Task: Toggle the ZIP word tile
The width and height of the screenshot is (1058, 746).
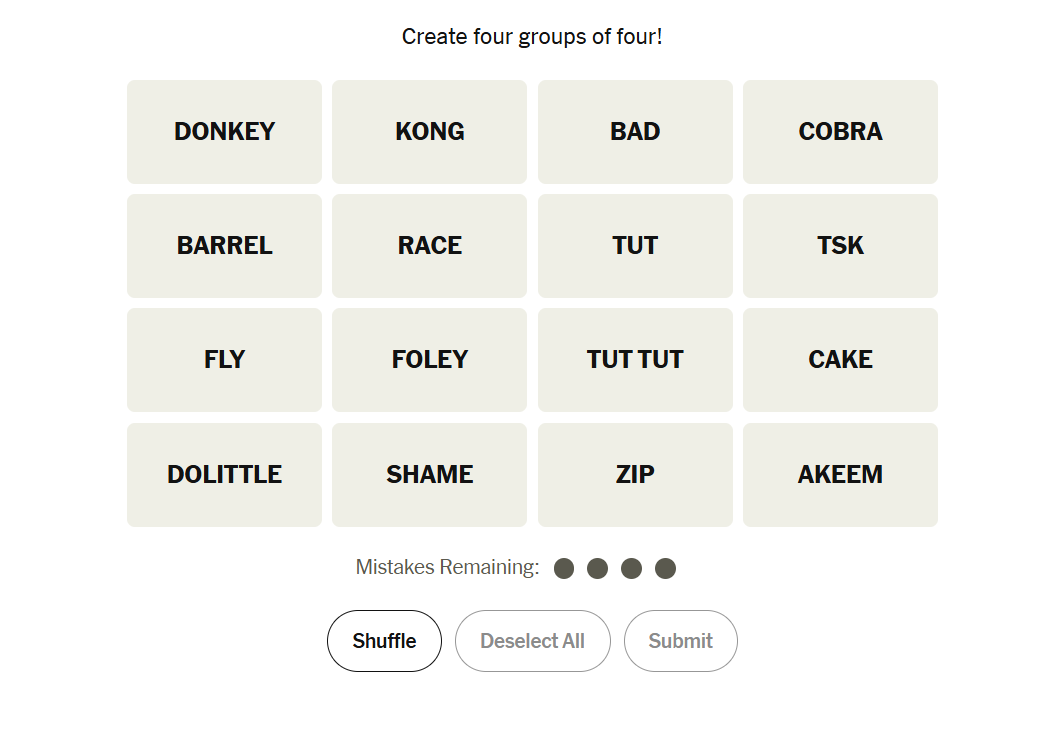Action: point(635,475)
